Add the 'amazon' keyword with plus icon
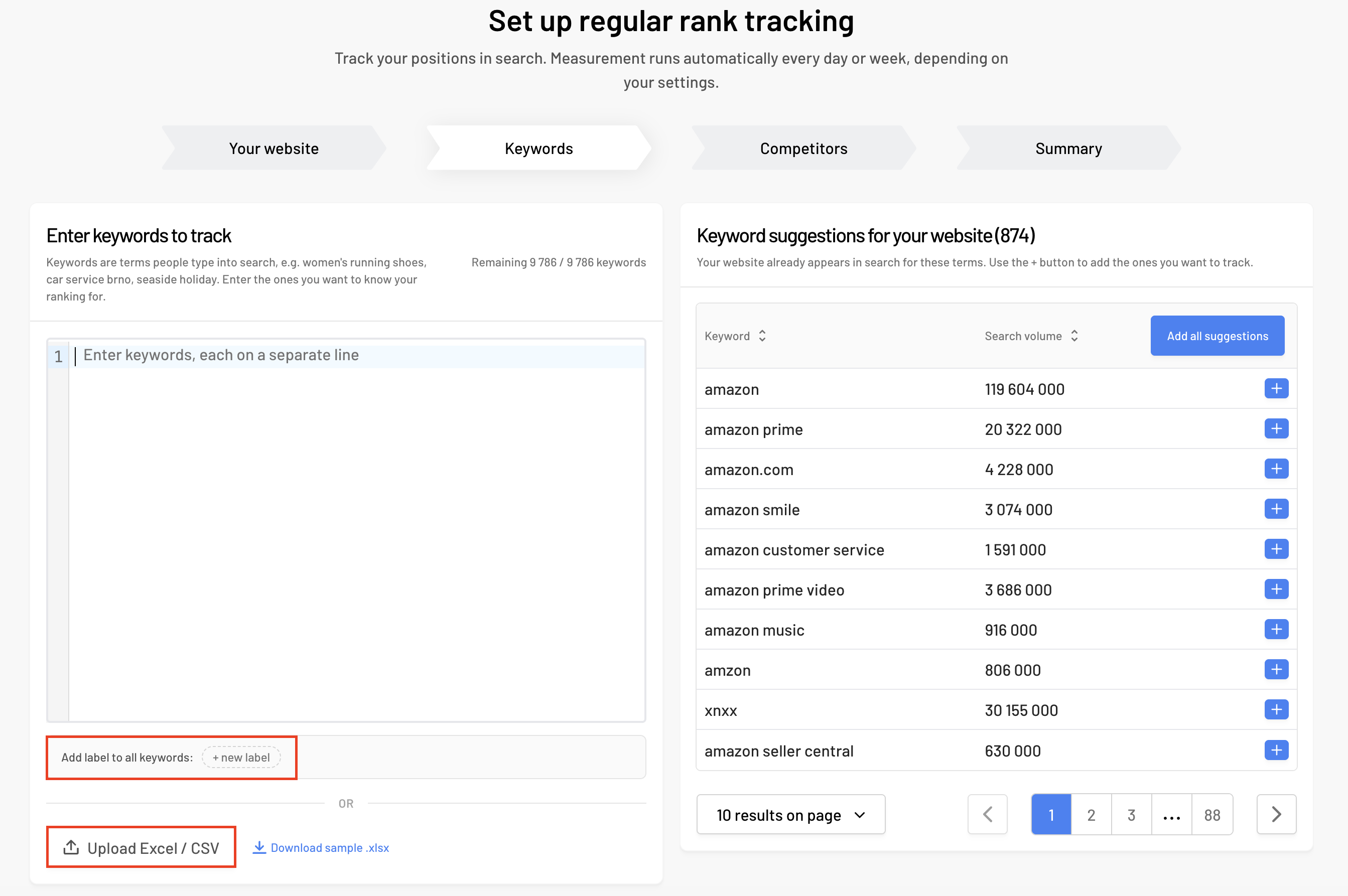The width and height of the screenshot is (1348, 896). 1276,389
